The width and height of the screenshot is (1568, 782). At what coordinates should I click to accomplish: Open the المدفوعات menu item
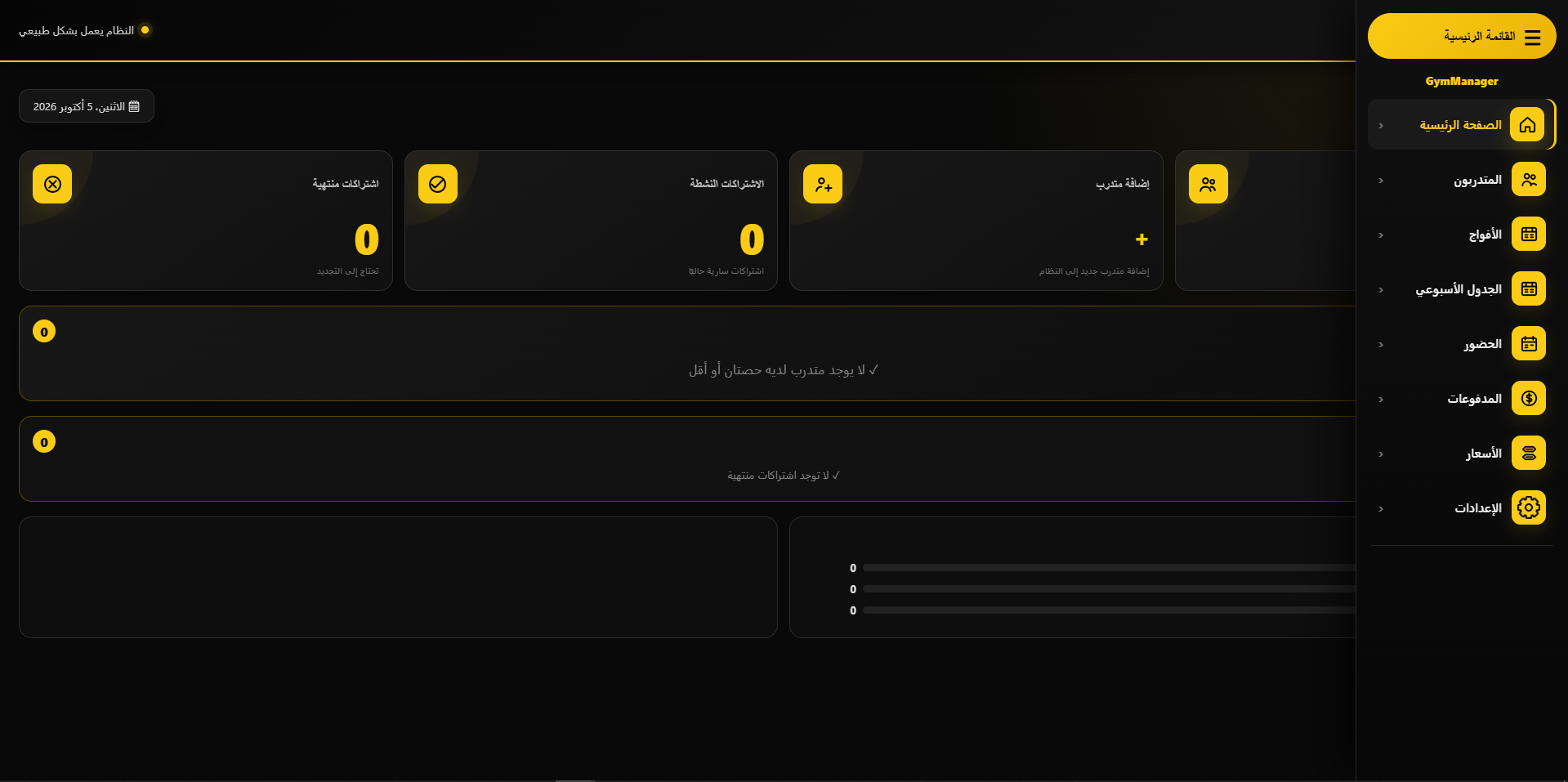pyautogui.click(x=1462, y=399)
